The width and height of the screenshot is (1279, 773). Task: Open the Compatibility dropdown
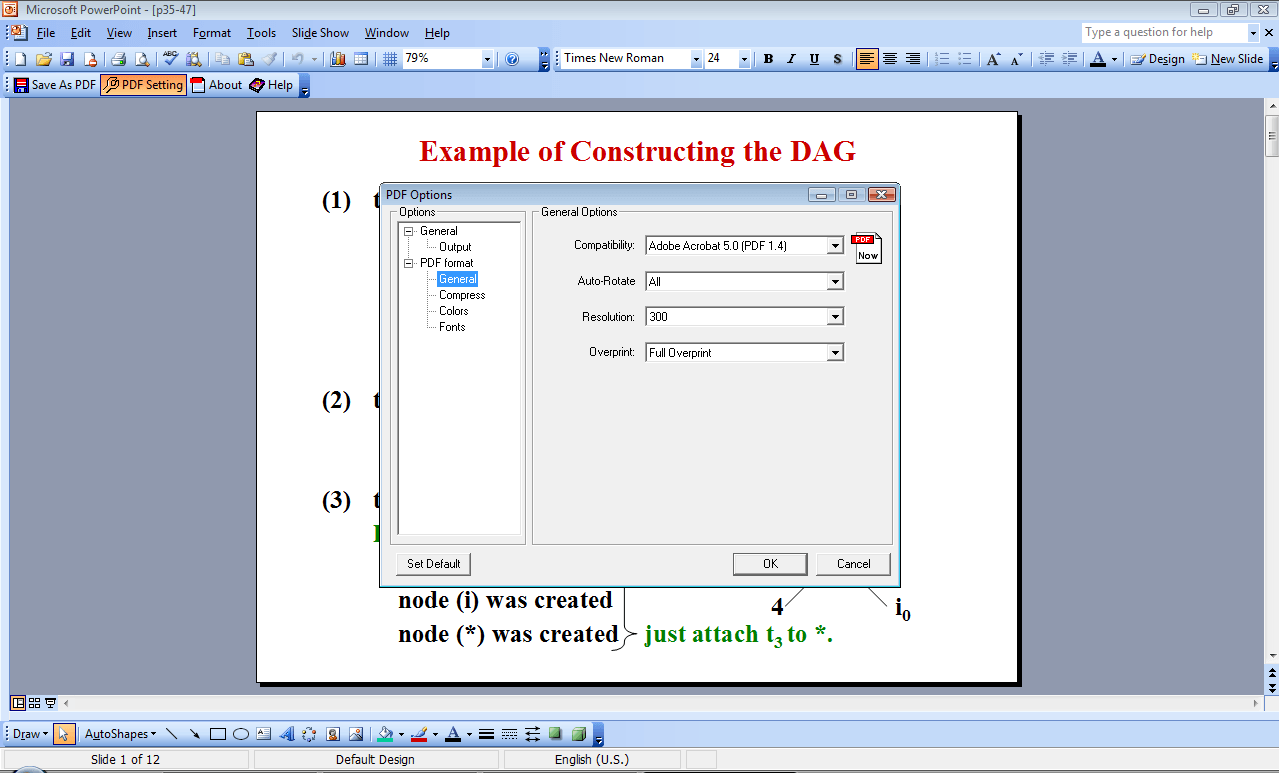835,246
